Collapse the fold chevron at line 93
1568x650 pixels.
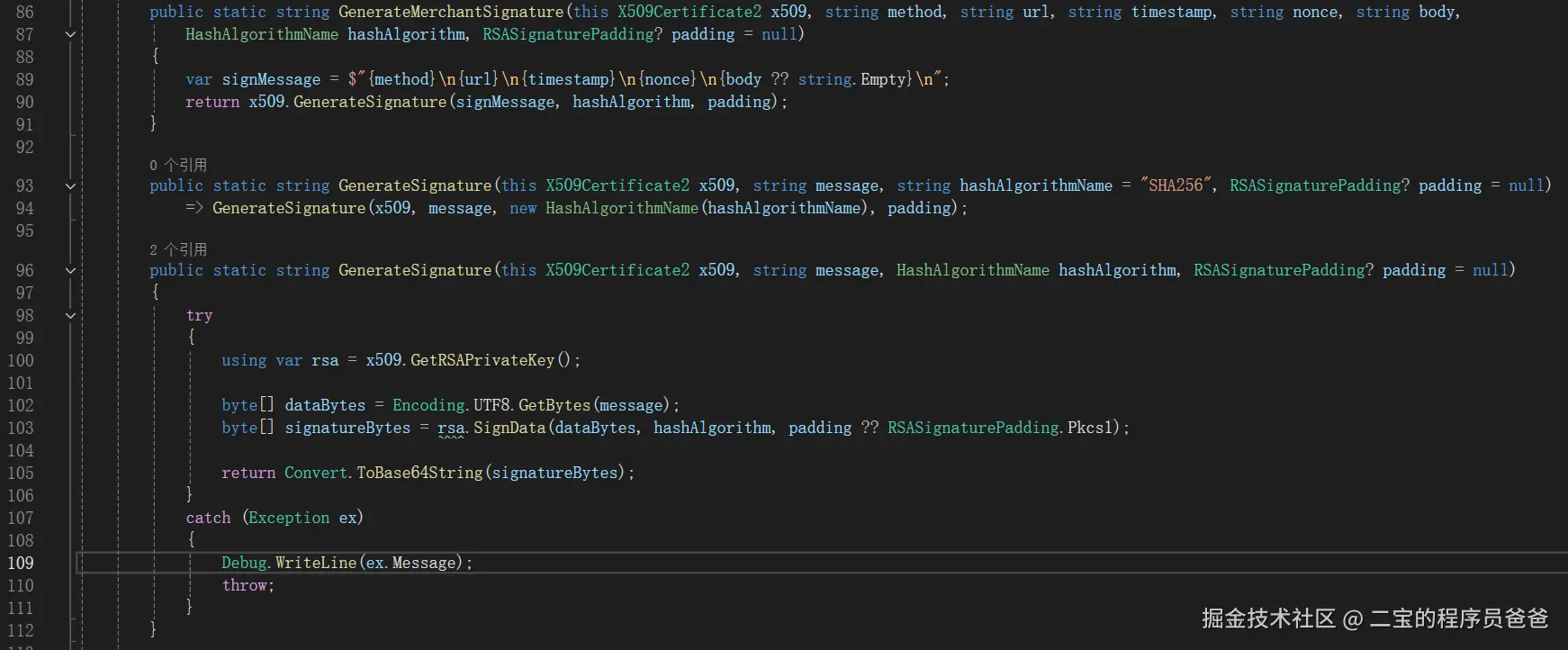point(70,186)
